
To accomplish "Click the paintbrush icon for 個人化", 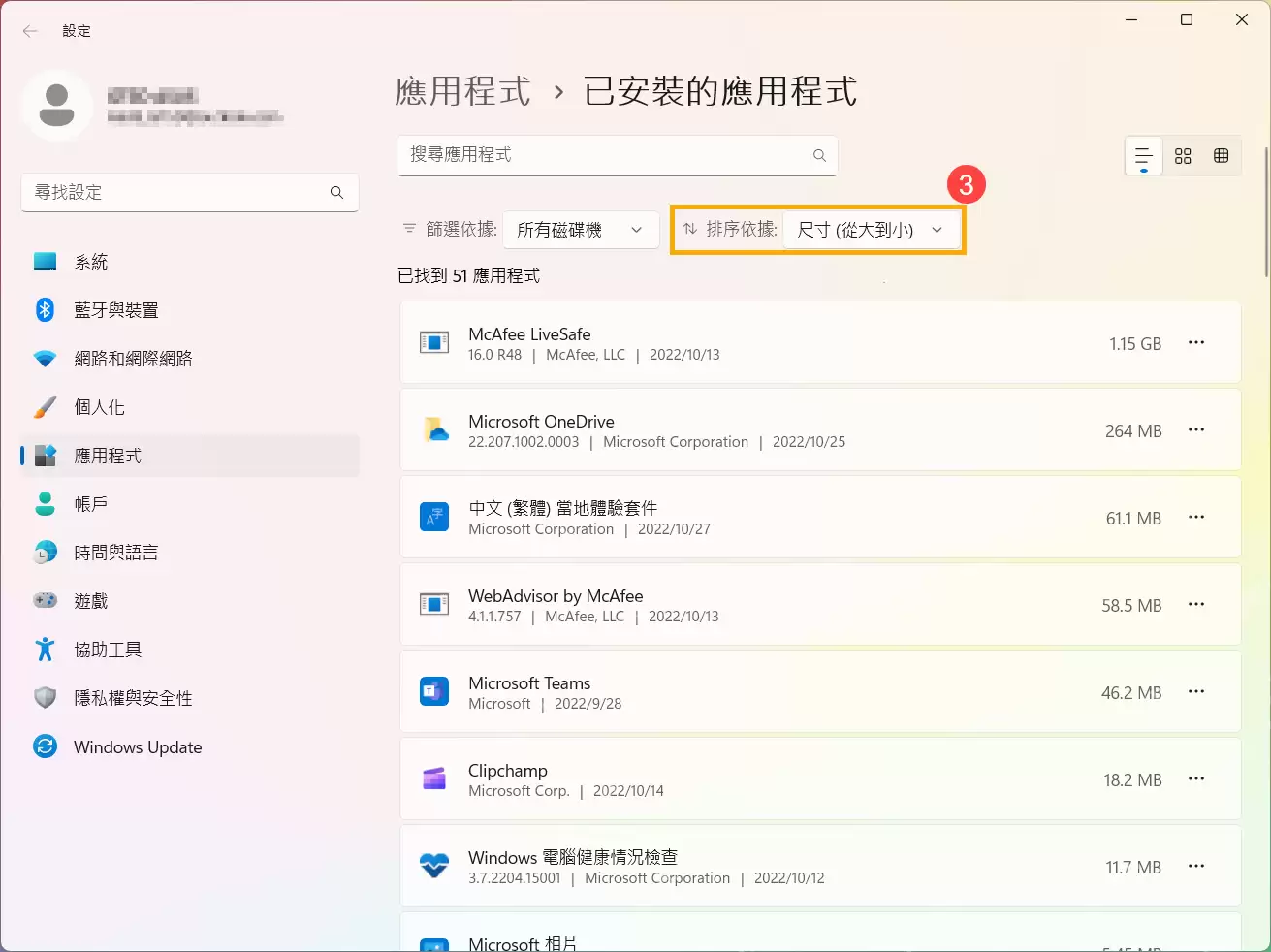I will point(46,407).
